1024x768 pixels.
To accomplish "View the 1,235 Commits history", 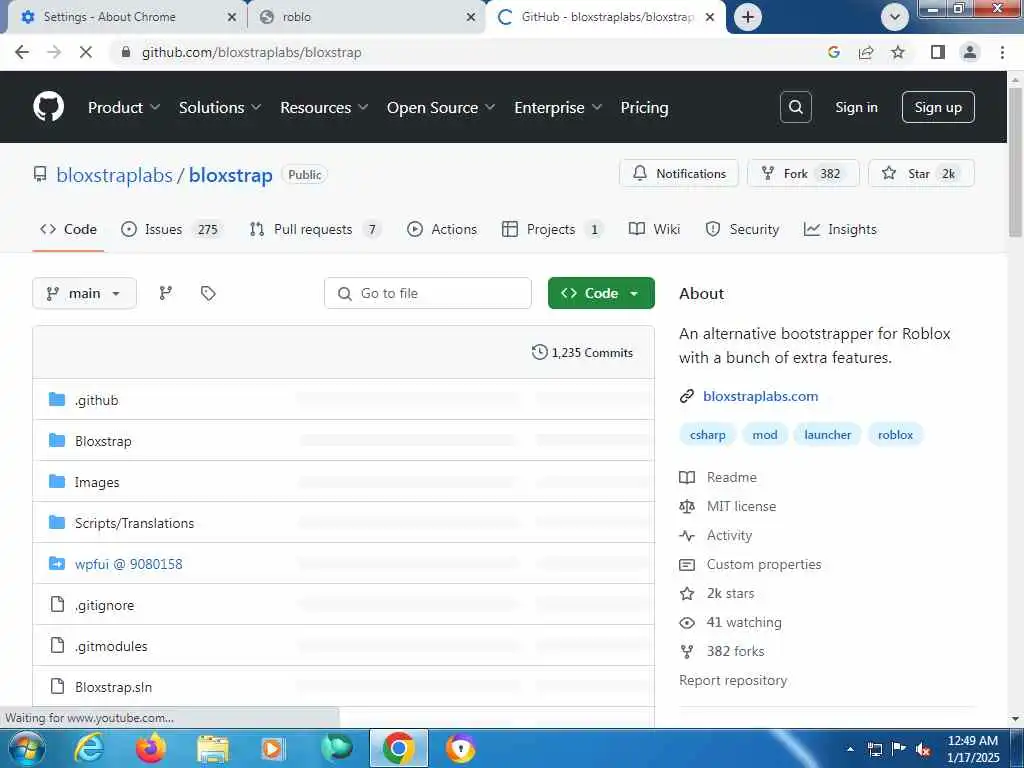I will click(583, 353).
